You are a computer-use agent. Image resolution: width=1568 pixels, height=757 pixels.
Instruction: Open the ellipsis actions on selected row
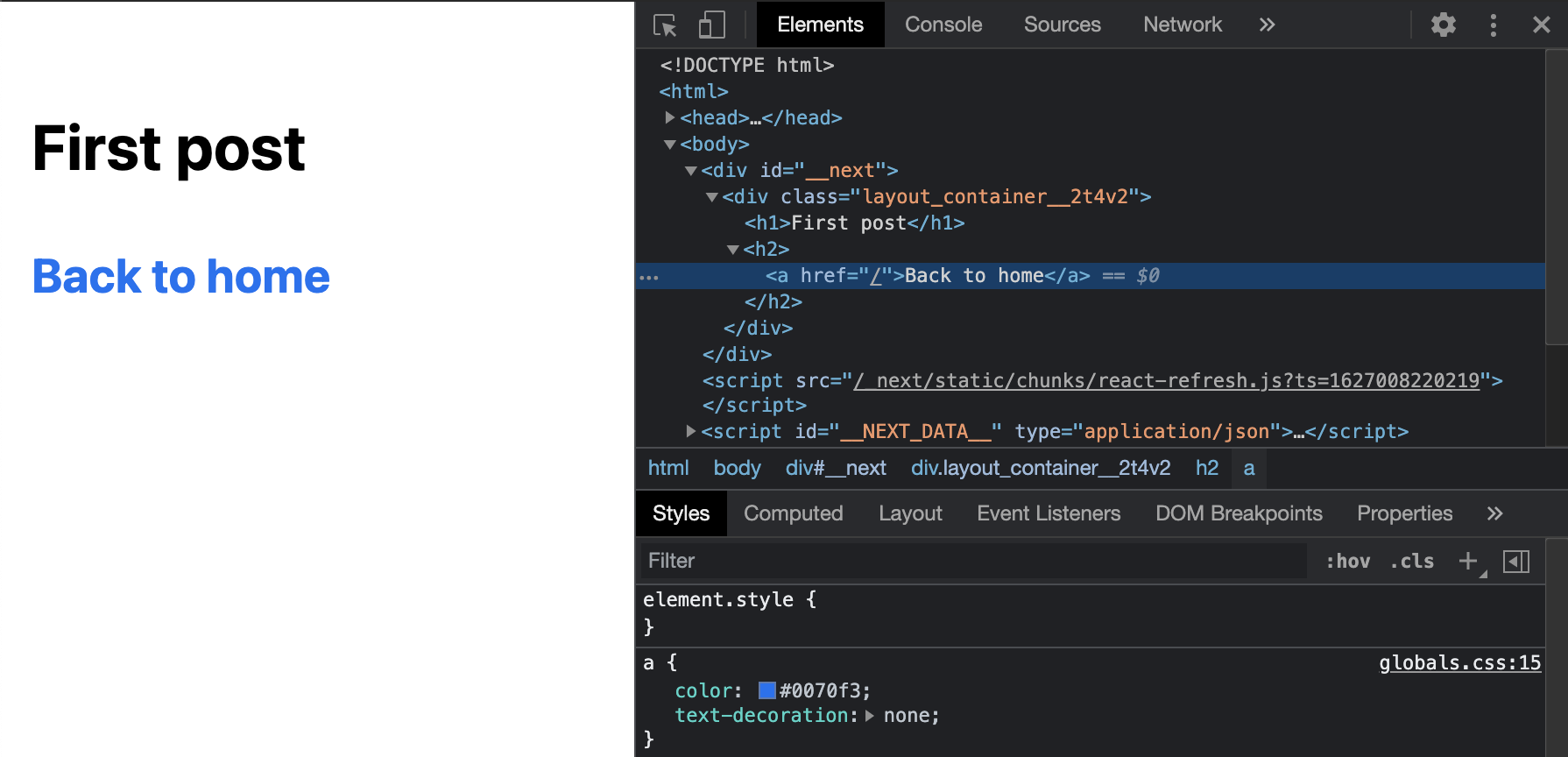tap(649, 277)
